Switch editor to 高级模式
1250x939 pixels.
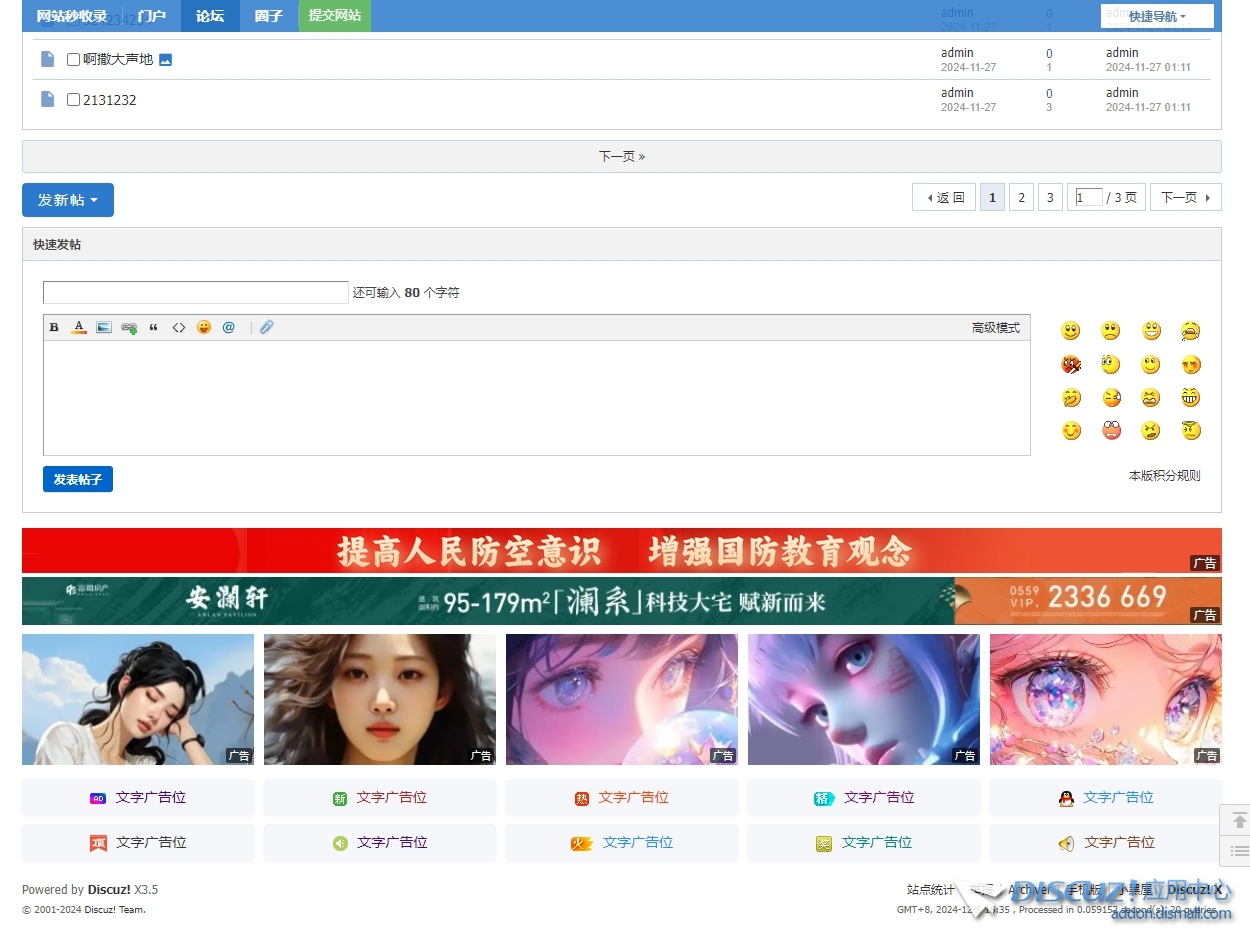tap(995, 328)
